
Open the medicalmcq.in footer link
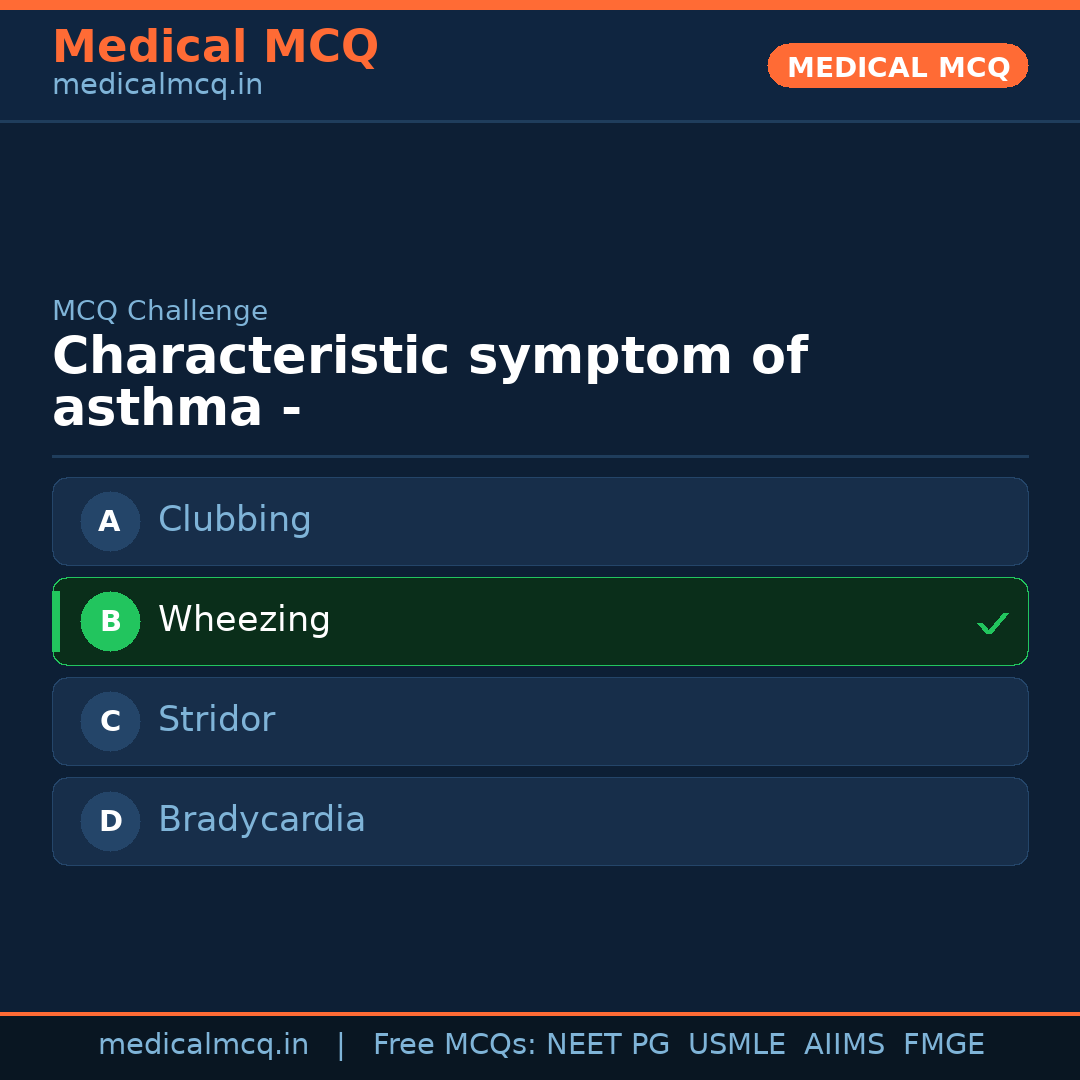pos(203,1044)
